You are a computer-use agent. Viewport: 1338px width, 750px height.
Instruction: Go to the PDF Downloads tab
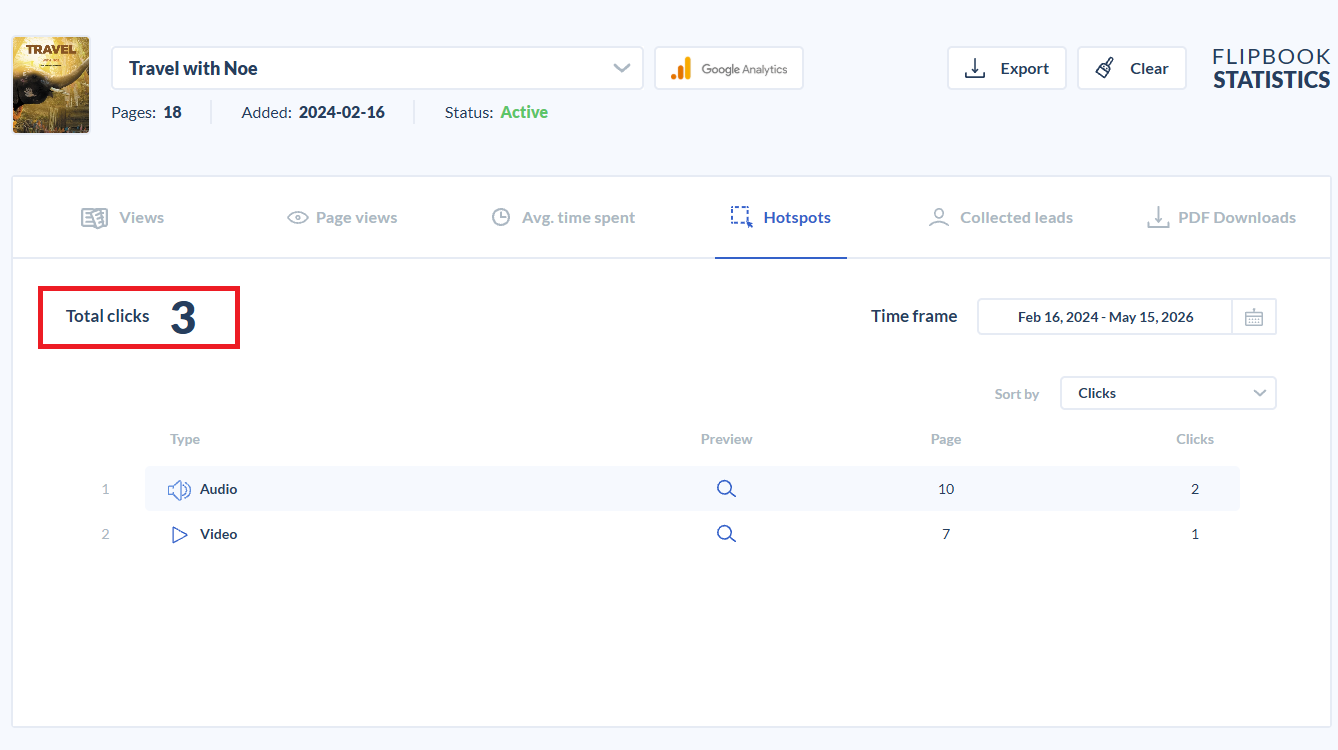coord(1221,217)
